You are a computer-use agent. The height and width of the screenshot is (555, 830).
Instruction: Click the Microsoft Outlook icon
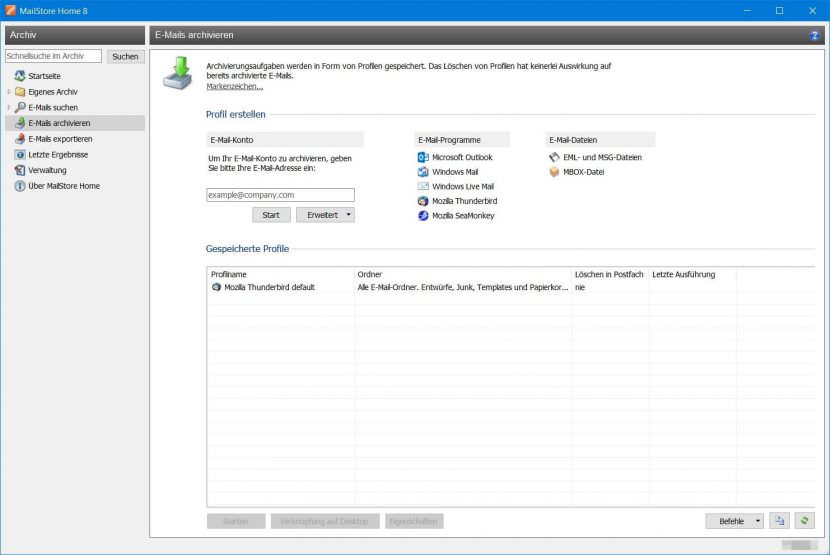click(x=423, y=157)
